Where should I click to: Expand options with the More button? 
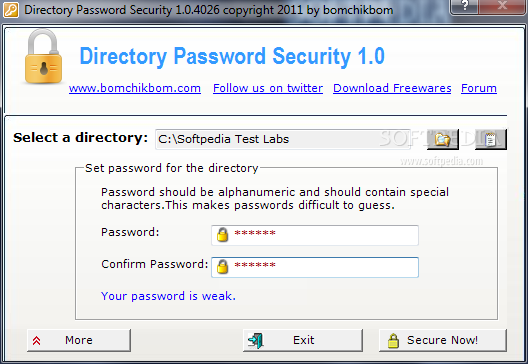79,340
